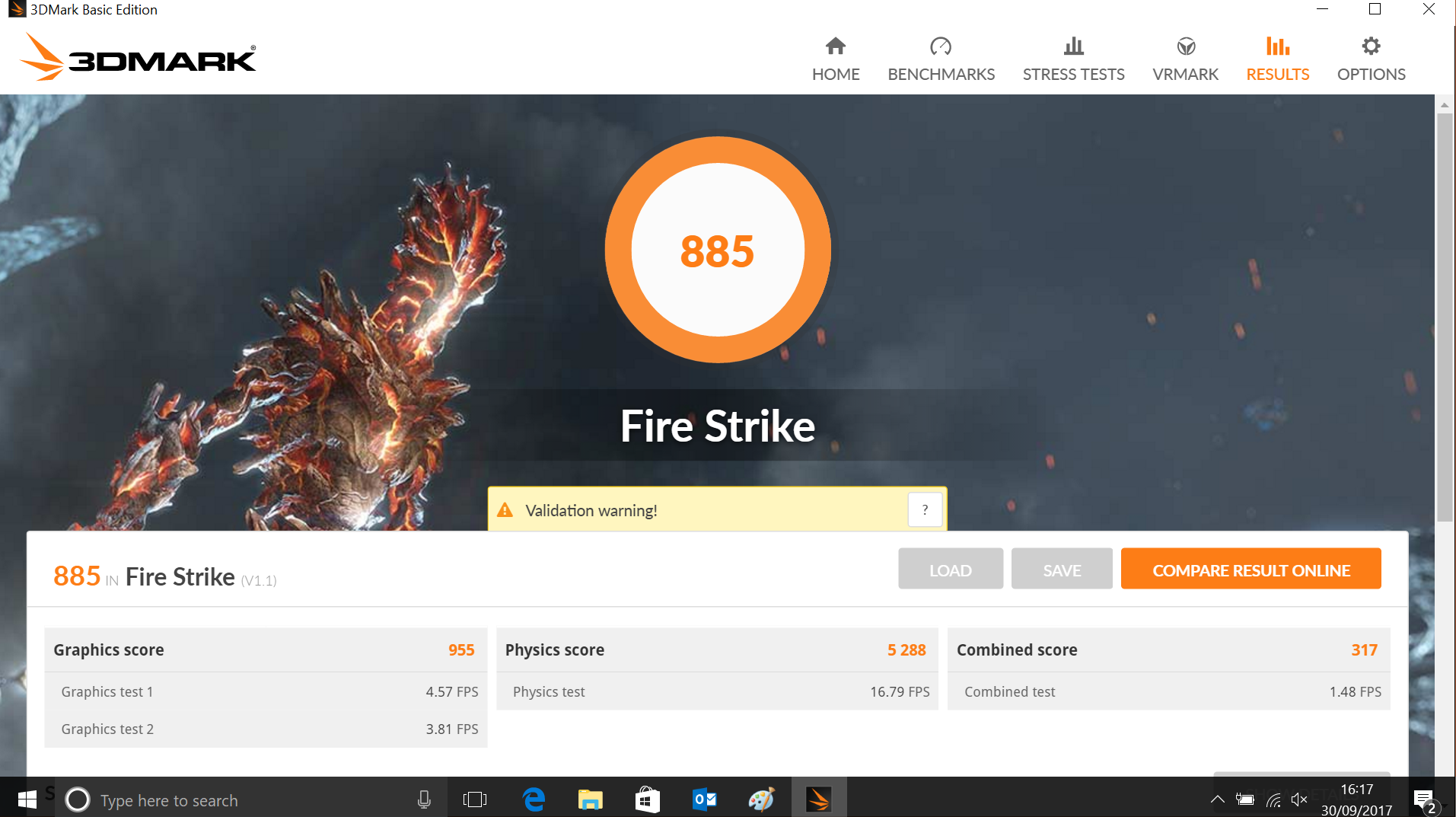Click the Cortana circle icon

click(x=78, y=799)
